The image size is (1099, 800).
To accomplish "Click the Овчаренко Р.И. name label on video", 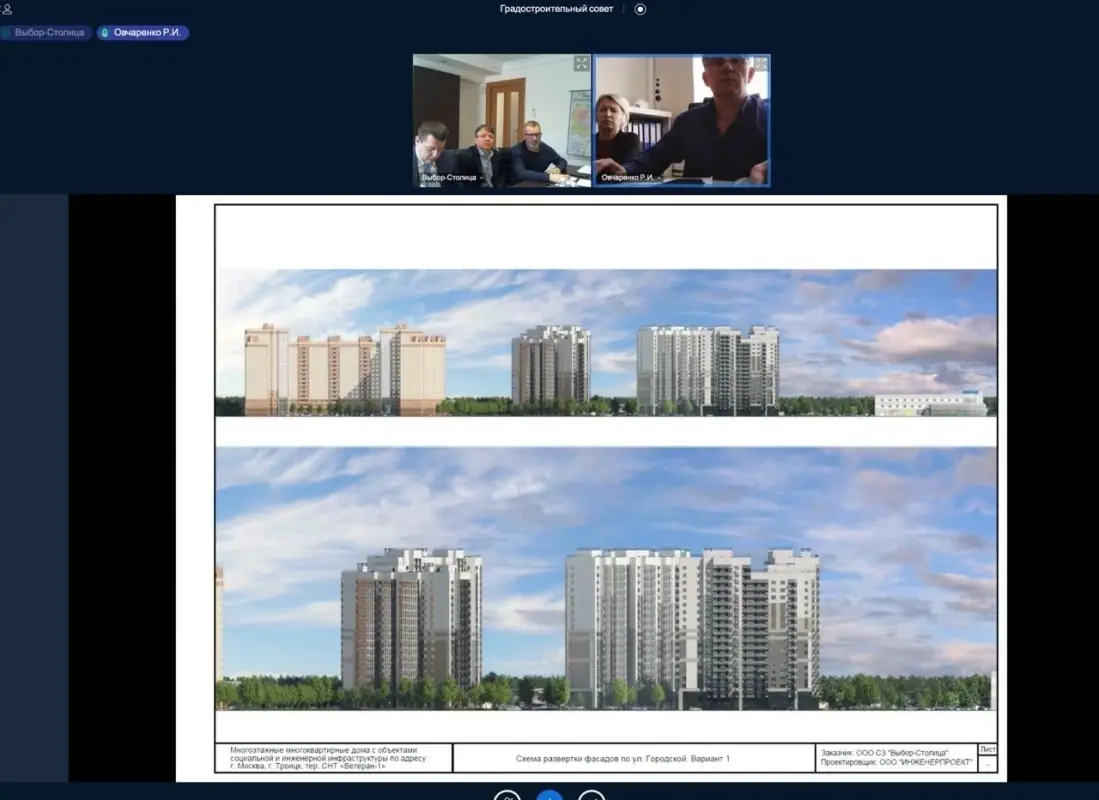I will 627,177.
